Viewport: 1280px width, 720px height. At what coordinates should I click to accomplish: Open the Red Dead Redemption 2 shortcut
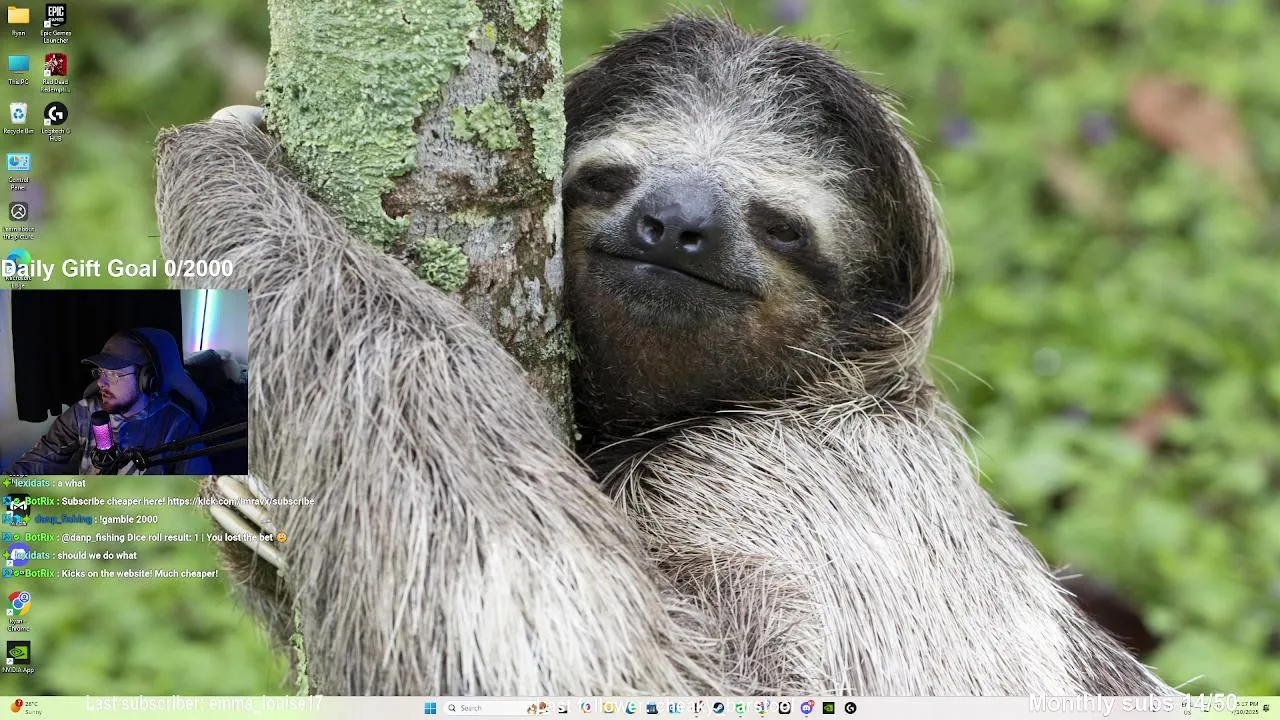pyautogui.click(x=56, y=72)
